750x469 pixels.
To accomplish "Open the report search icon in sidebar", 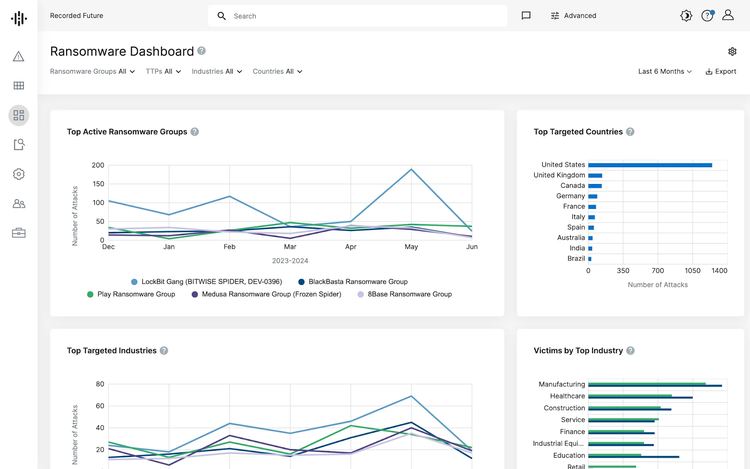I will (x=19, y=144).
